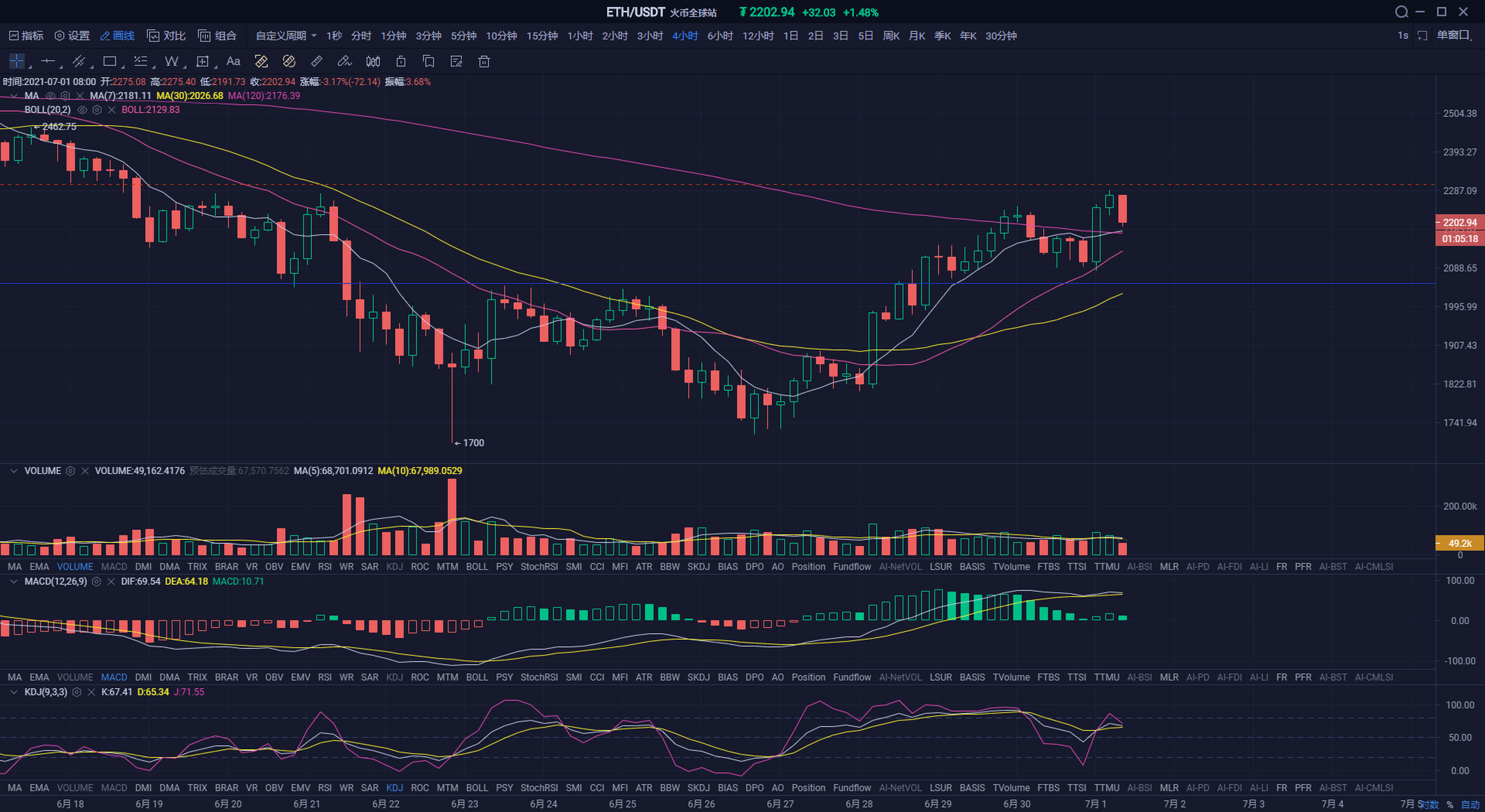The image size is (1485, 812).
Task: Select the crosshair cursor drawing tool
Action: (x=16, y=62)
